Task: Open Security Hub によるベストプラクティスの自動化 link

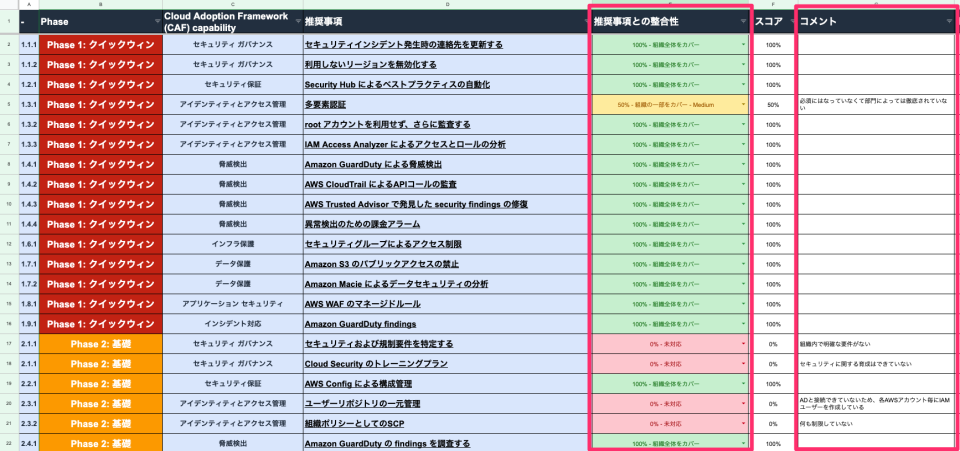Action: point(397,85)
